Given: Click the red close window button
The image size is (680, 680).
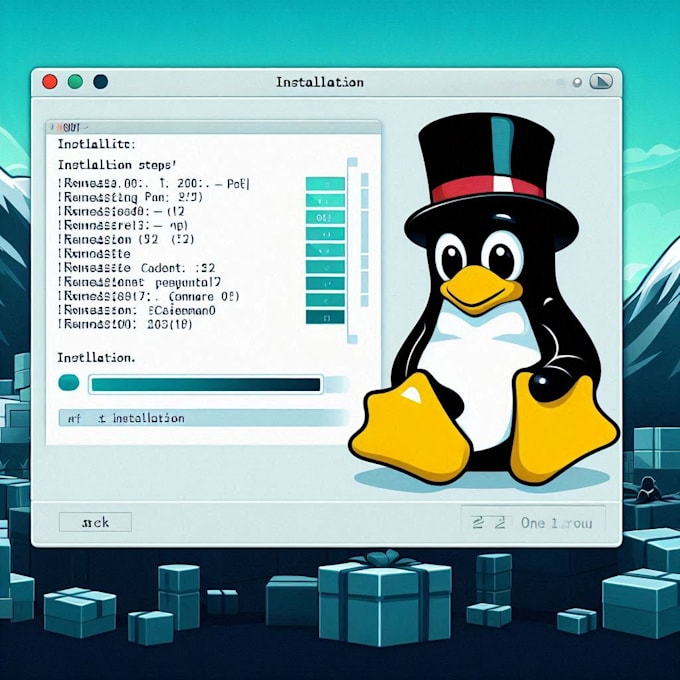Looking at the screenshot, I should pos(50,82).
